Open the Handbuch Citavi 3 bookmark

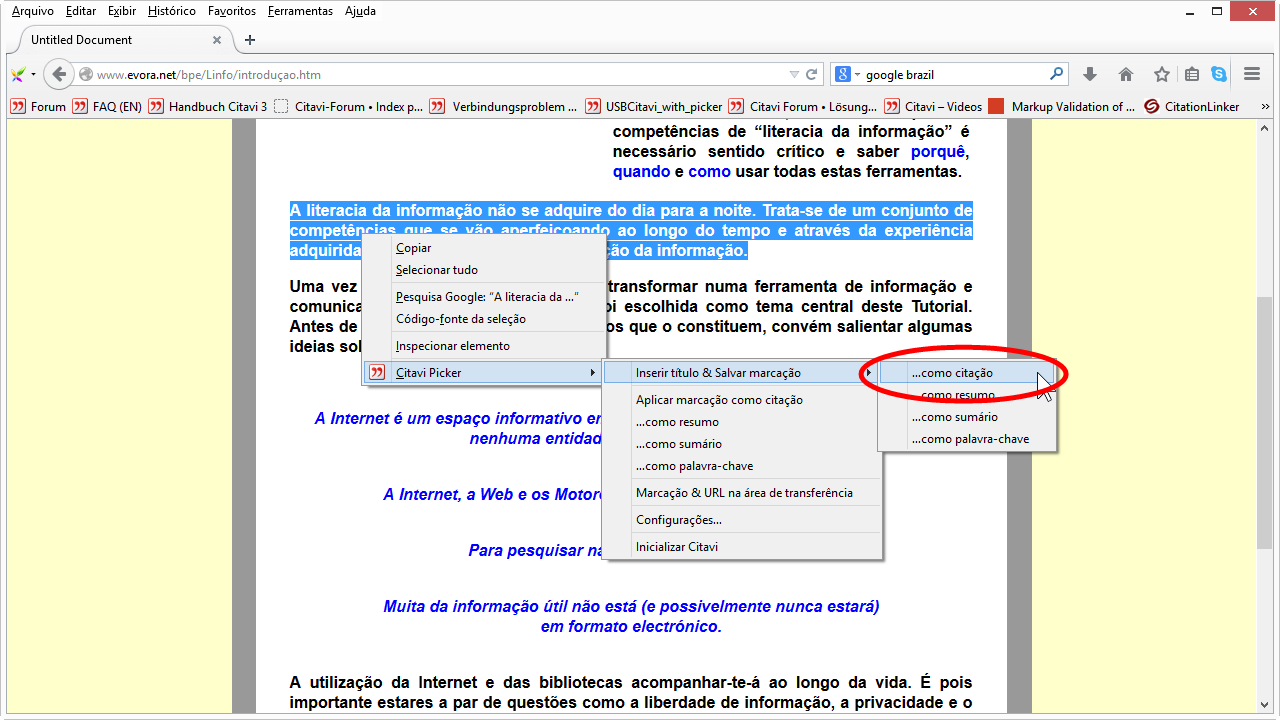208,106
